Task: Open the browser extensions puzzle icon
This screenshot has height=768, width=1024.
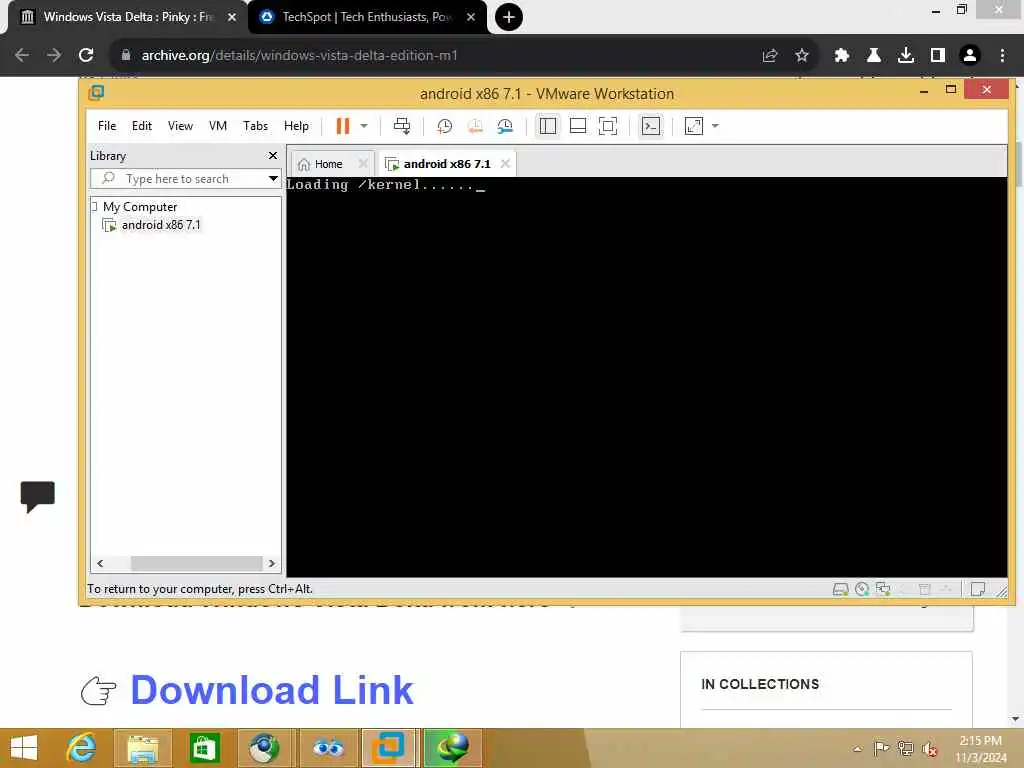Action: coord(842,56)
